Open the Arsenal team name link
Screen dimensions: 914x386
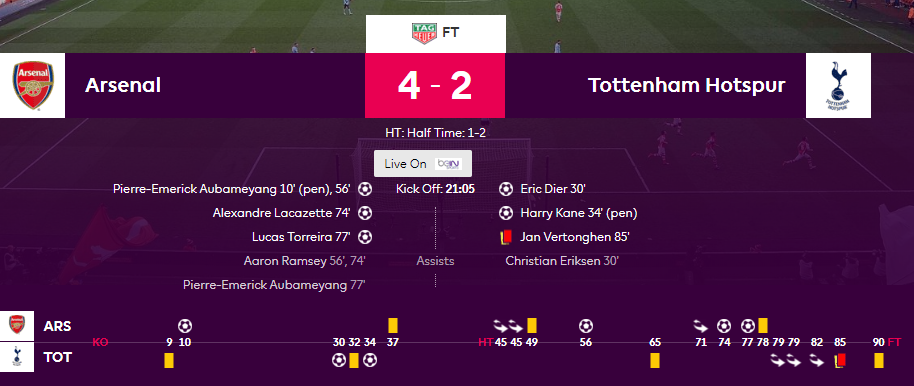[x=123, y=86]
